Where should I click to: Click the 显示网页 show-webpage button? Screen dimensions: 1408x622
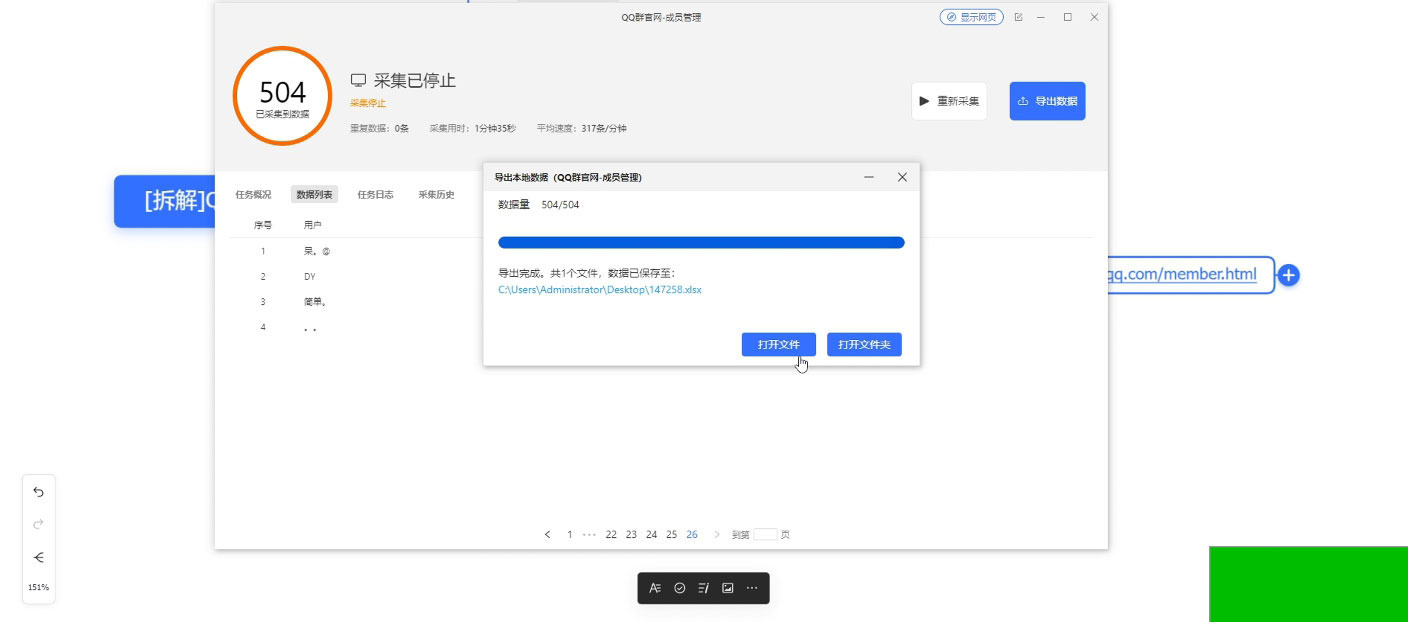(x=971, y=17)
